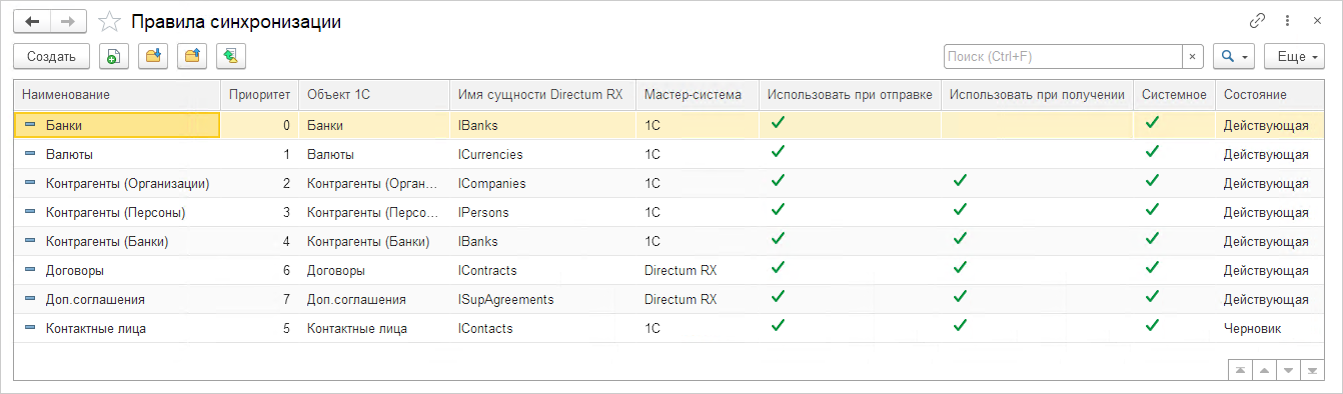Click the Поиск search input field
This screenshot has height=394, width=1343.
pyautogui.click(x=1063, y=57)
